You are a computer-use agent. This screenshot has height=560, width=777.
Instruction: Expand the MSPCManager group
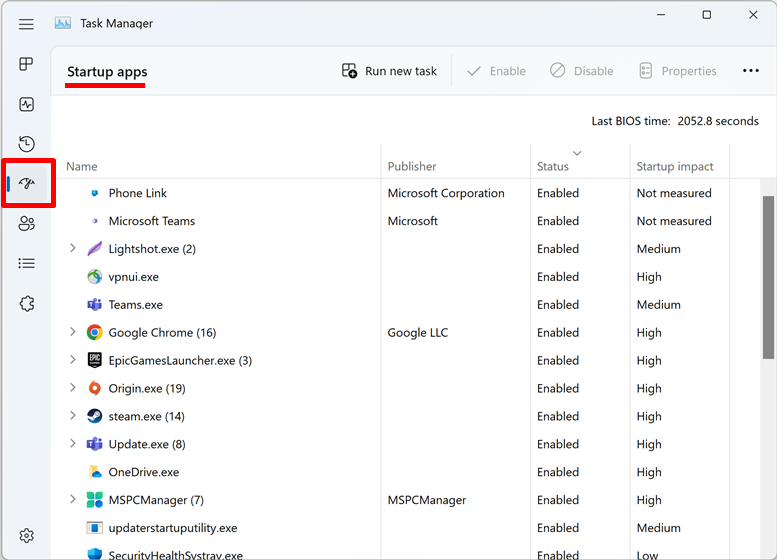72,500
